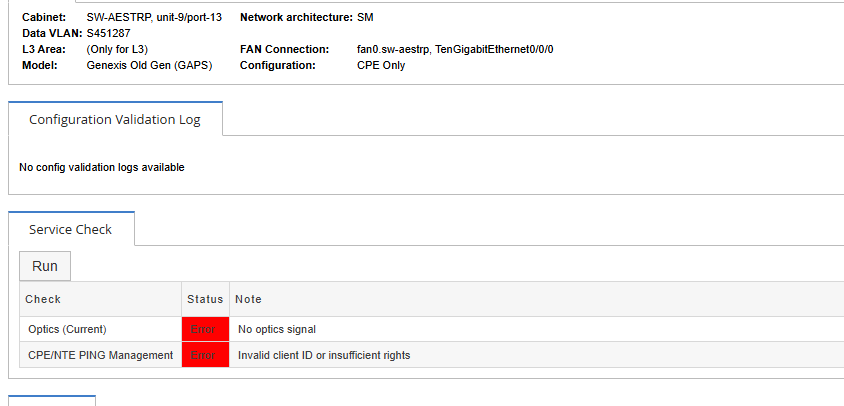The width and height of the screenshot is (844, 406).
Task: Click the Network architecture value SM
Action: (x=365, y=18)
